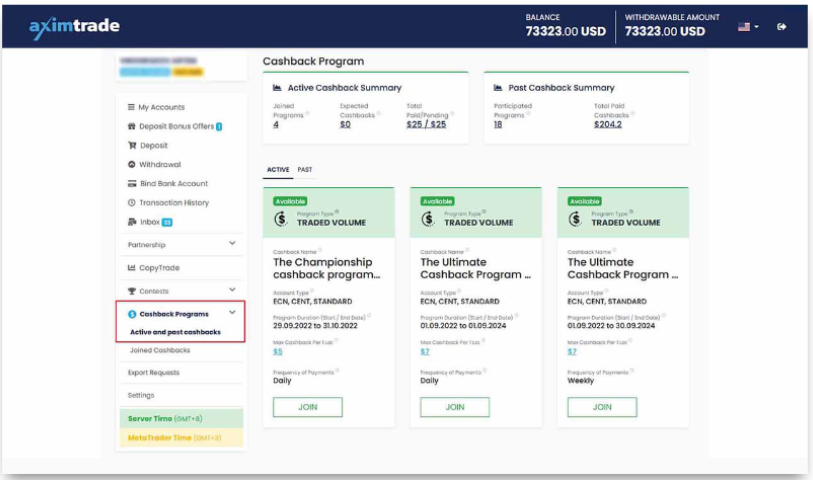Click the Balance 73323.00 USD amount

(x=566, y=32)
